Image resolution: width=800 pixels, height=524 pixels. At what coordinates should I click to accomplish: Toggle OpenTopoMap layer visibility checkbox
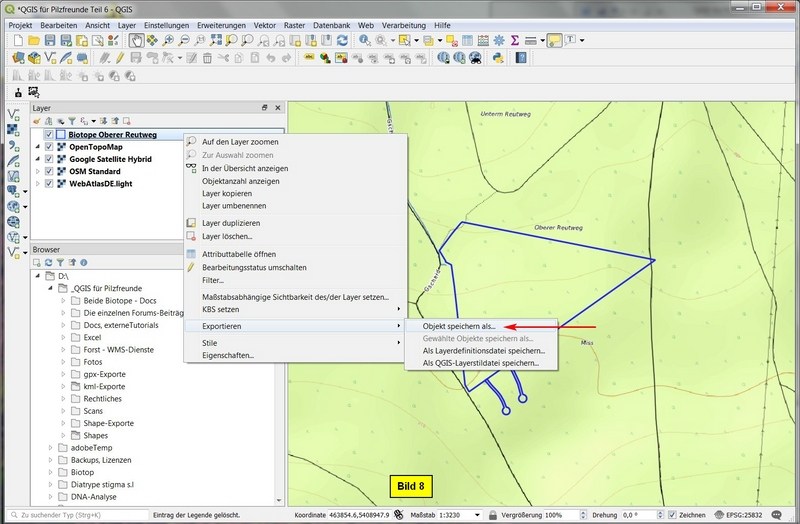pyautogui.click(x=49, y=147)
